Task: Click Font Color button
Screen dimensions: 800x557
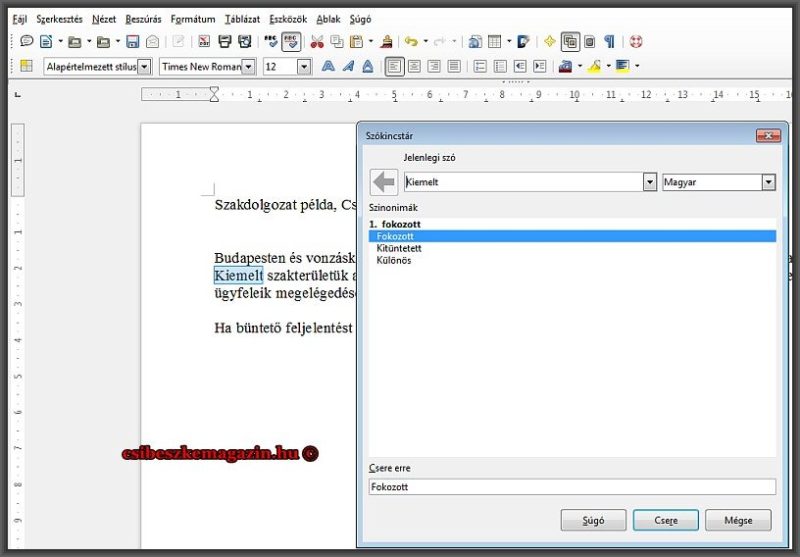Action: point(565,66)
